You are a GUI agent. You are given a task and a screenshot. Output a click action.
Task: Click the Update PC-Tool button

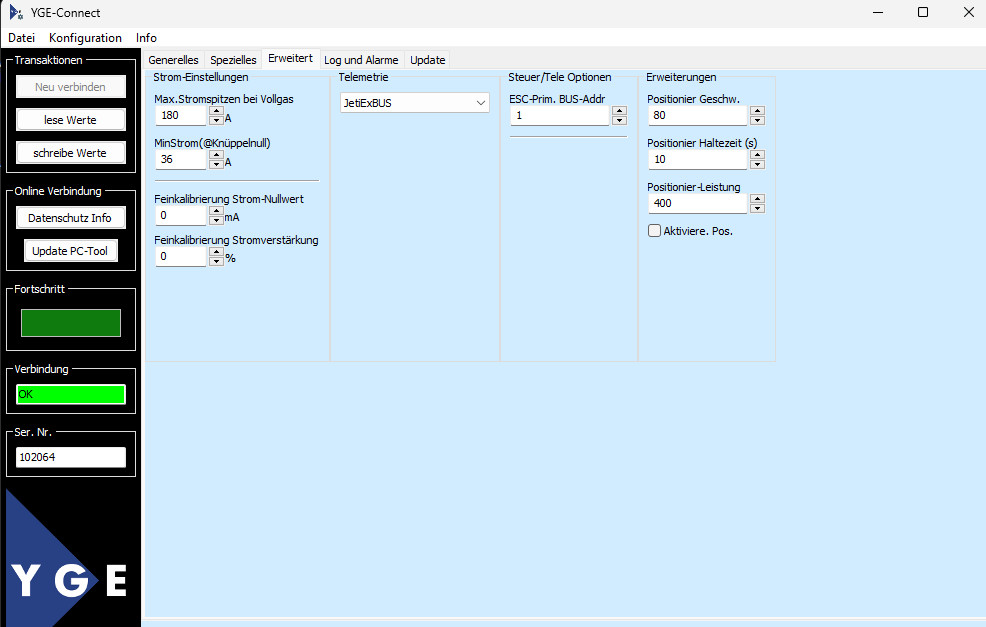70,251
